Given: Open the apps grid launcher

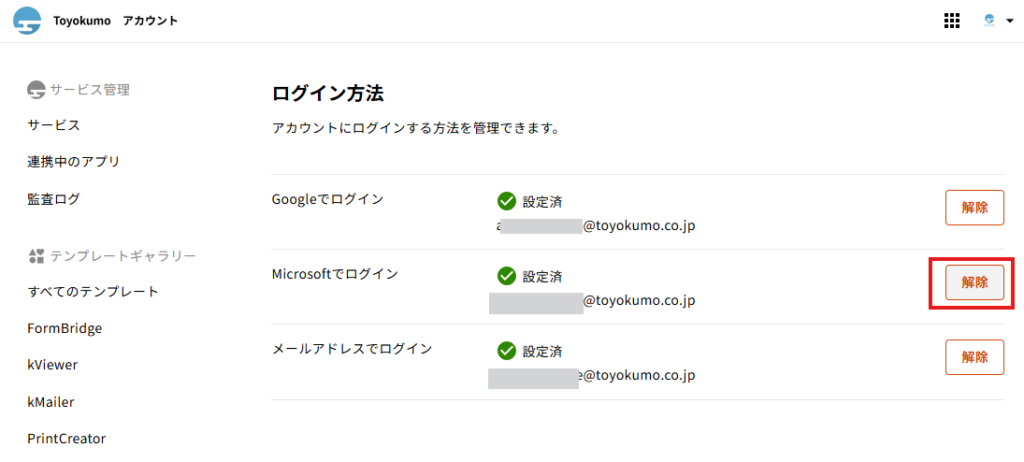Looking at the screenshot, I should pos(952,21).
